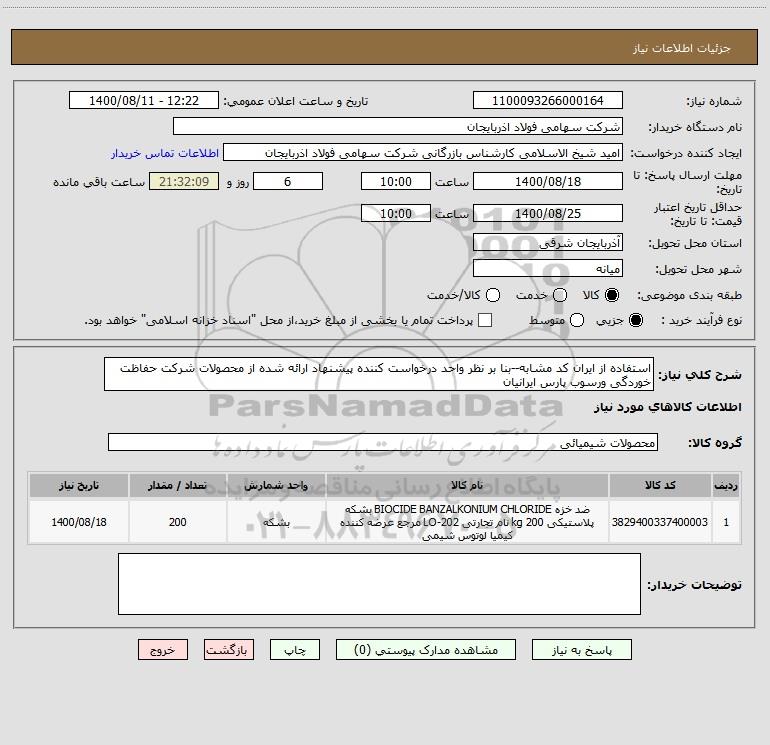The width and height of the screenshot is (770, 745).
Task: Open مشاهده مدارک پیوستی (0) button
Action: point(426,650)
